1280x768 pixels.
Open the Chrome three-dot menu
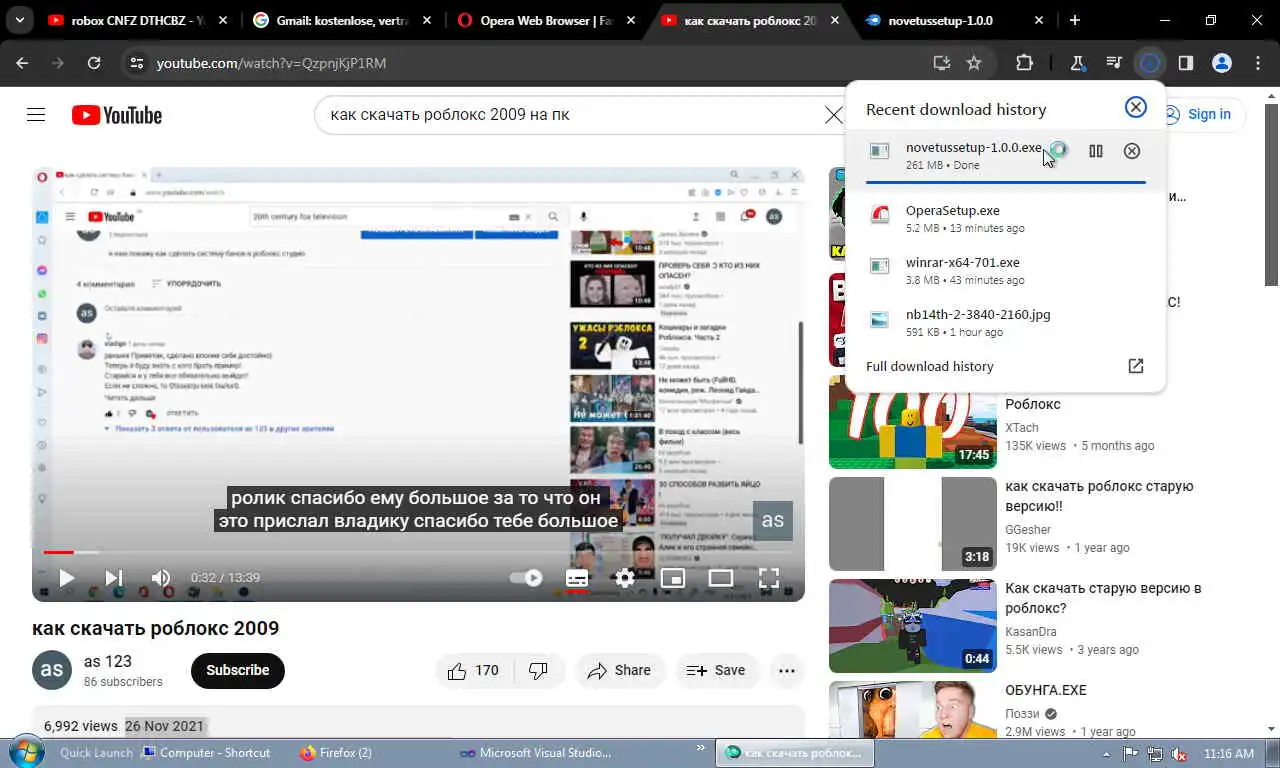pos(1258,63)
